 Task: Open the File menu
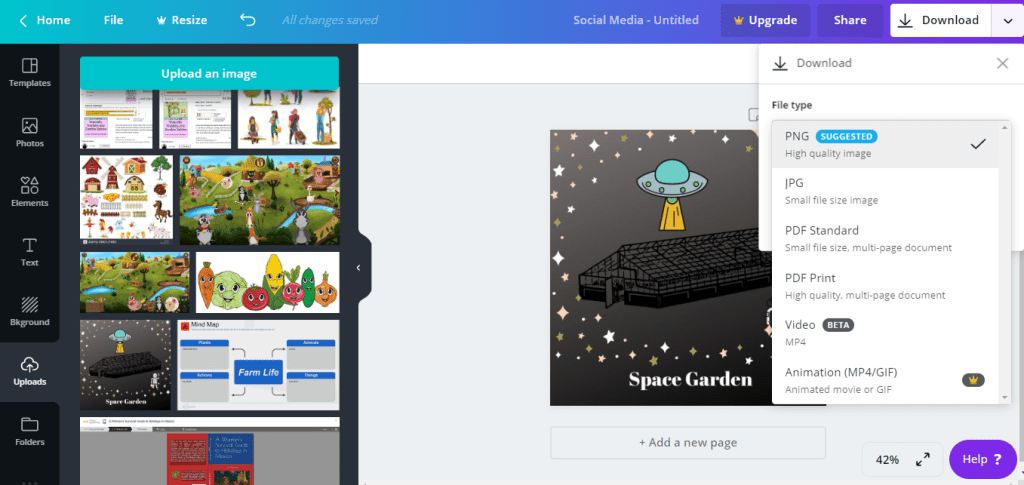(113, 20)
